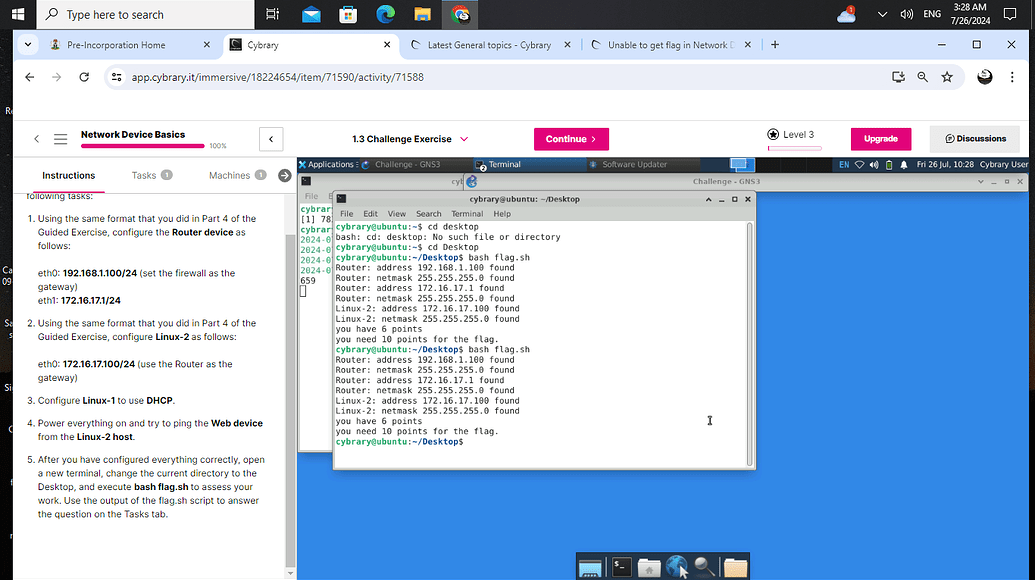1035x580 pixels.
Task: Open terminal emulator from the bottom dock
Action: (620, 567)
